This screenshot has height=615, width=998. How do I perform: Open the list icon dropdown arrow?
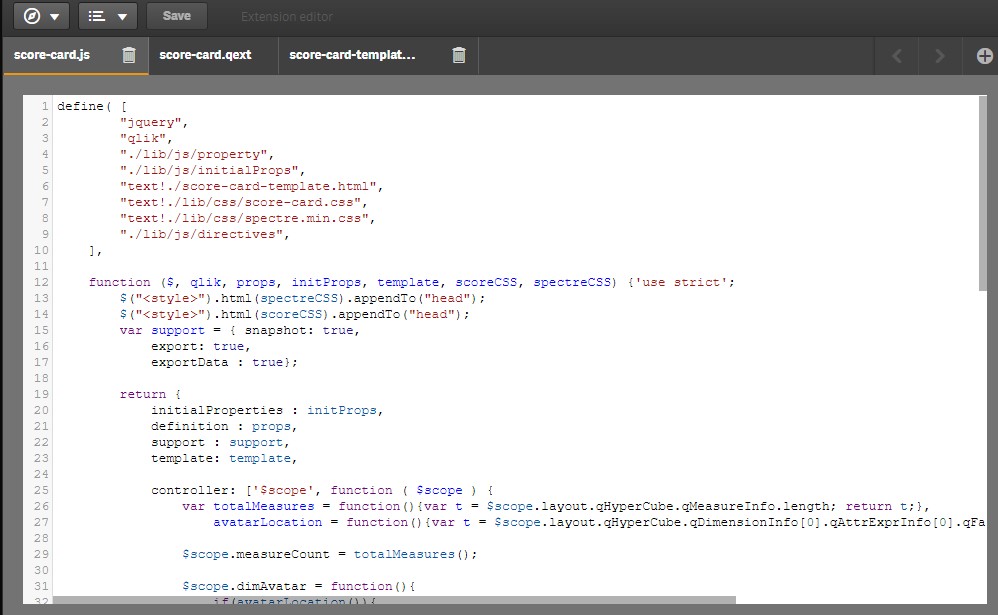coord(122,15)
